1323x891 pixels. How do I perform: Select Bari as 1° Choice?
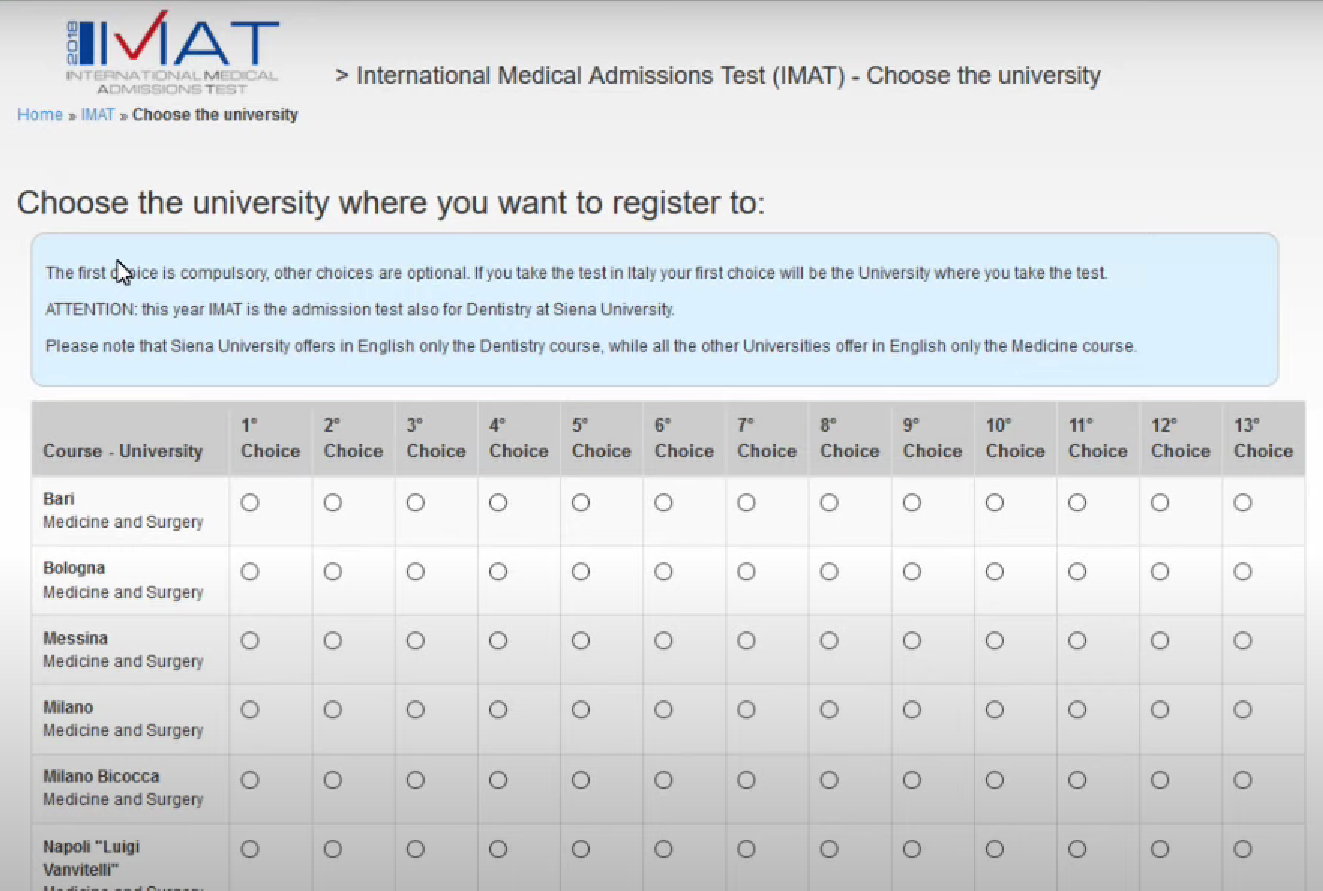(249, 502)
